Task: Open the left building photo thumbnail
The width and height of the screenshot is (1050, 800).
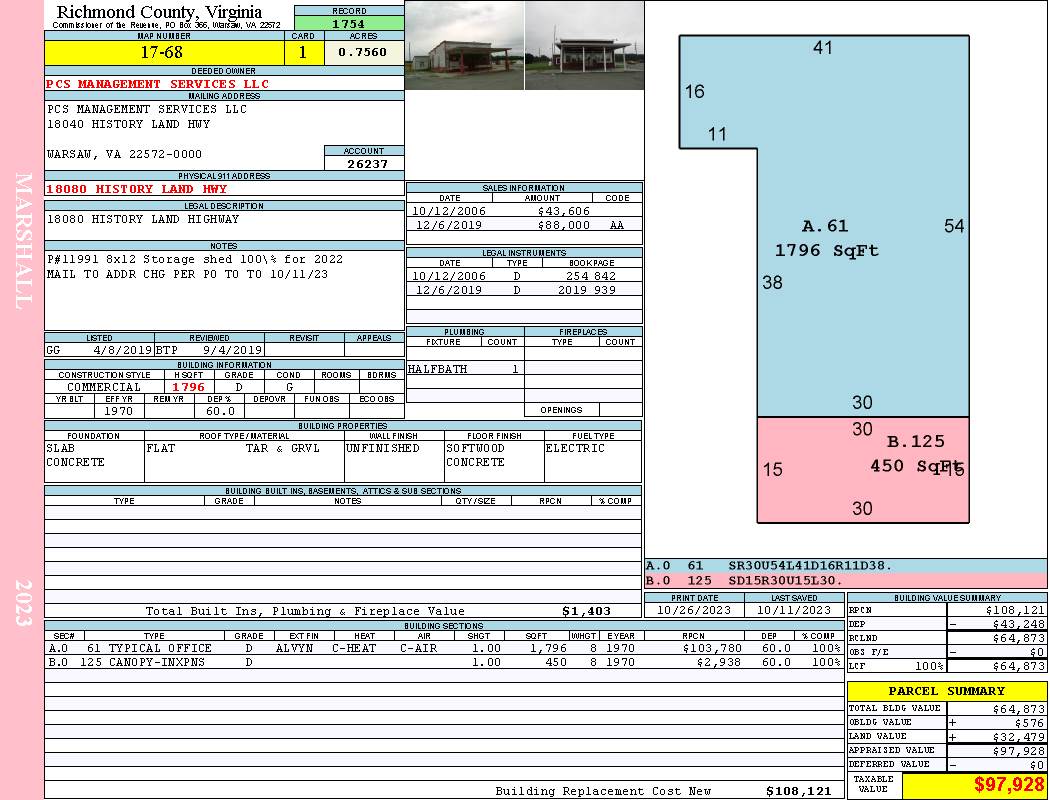Action: click(x=464, y=45)
